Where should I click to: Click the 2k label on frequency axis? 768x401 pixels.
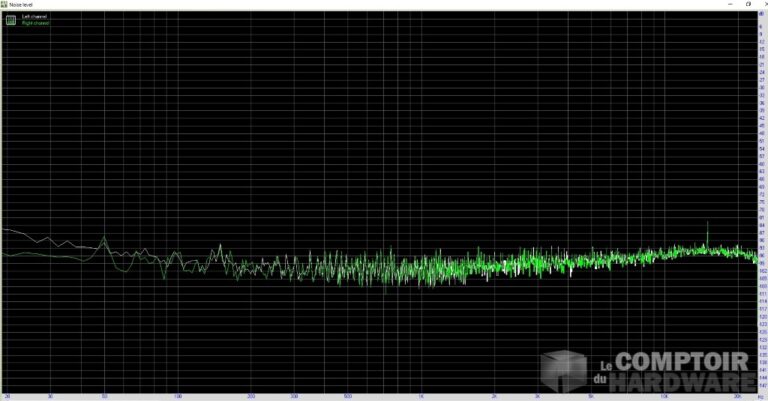tap(494, 396)
